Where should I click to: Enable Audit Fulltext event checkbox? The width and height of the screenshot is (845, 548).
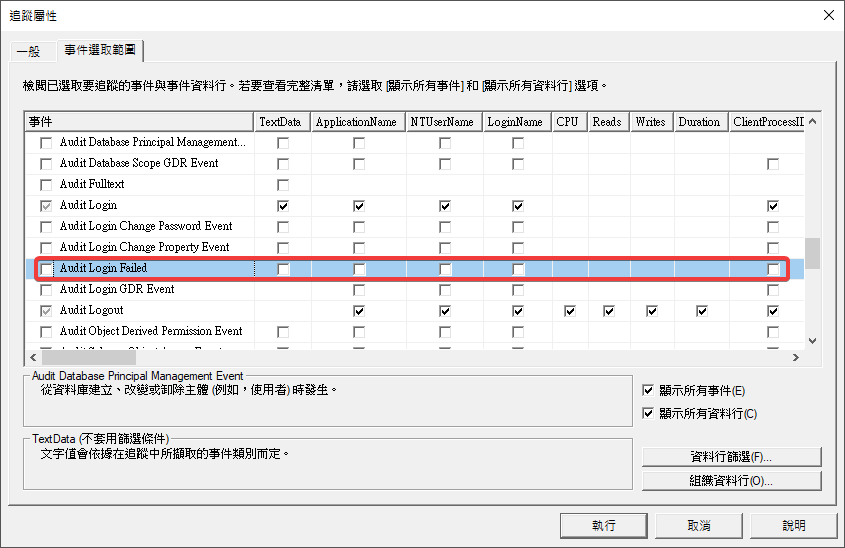click(46, 185)
